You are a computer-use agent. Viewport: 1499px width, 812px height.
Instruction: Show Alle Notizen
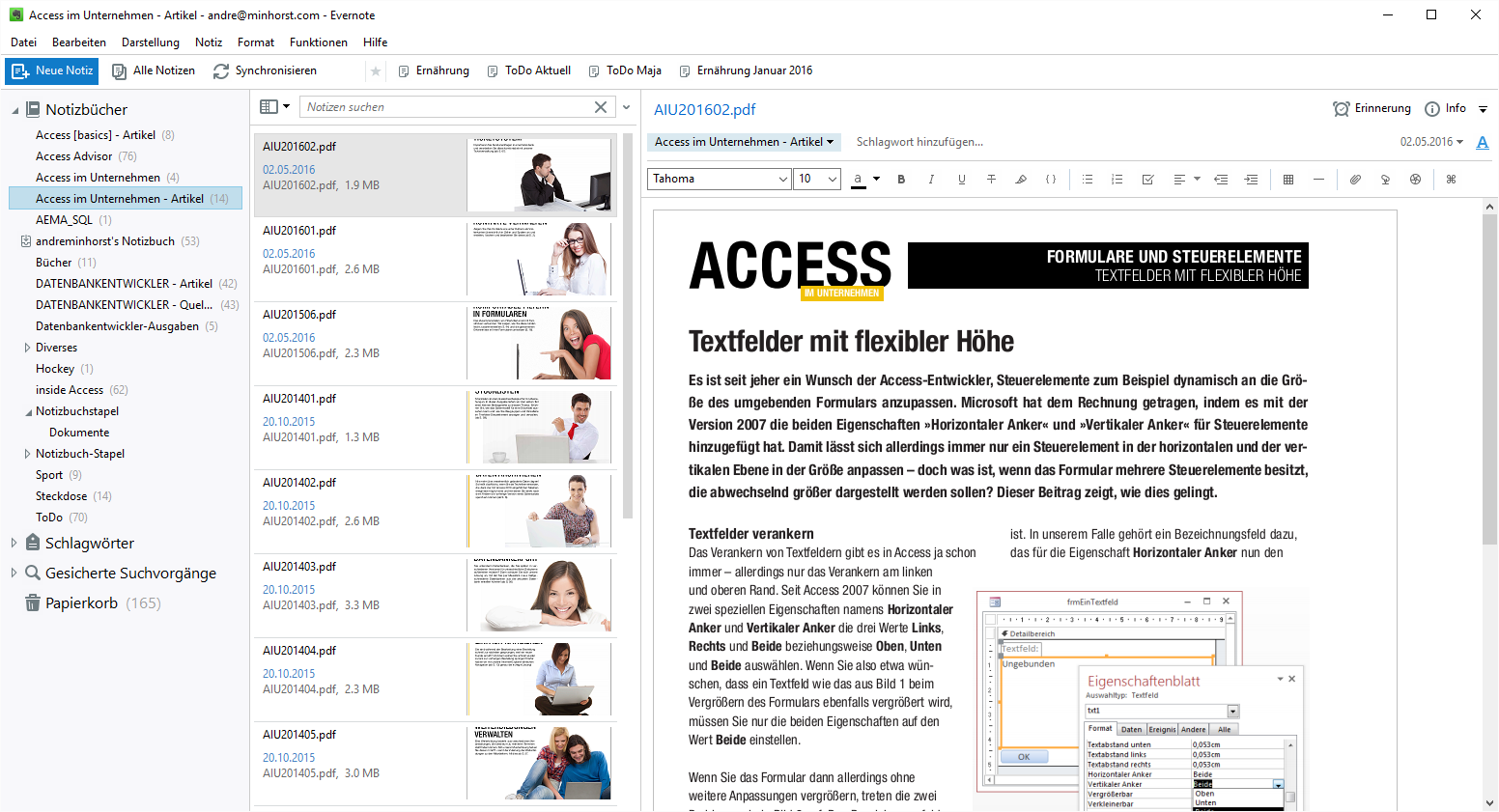(154, 70)
